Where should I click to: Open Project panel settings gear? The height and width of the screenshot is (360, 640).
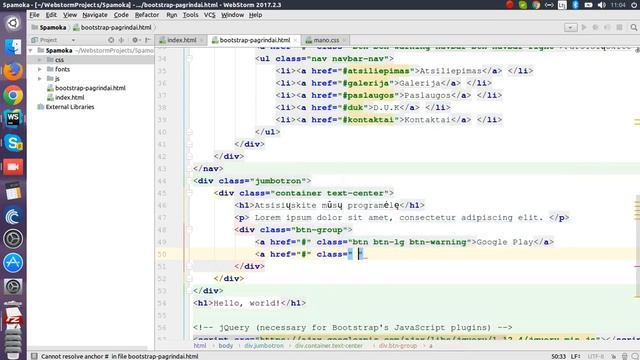coord(135,40)
